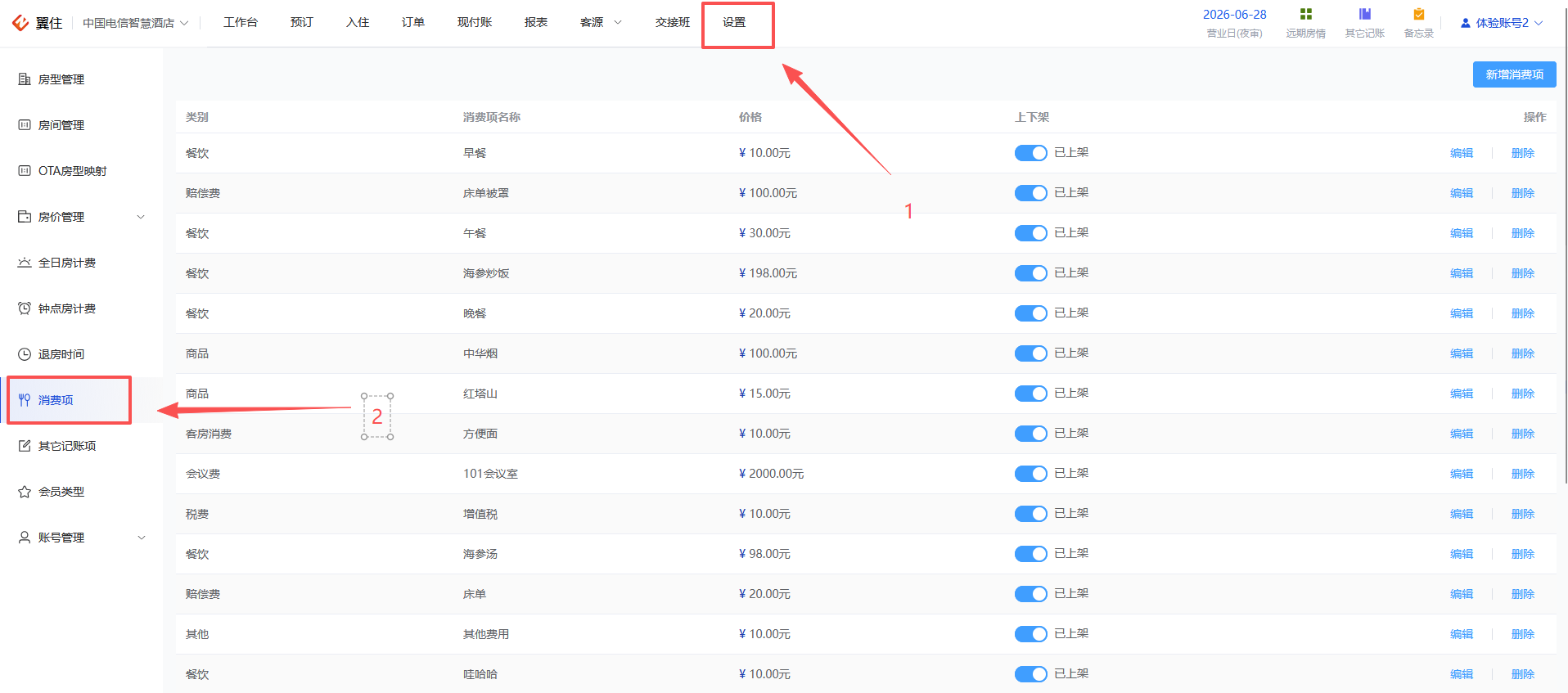The image size is (1568, 693).
Task: Click 编辑 link for 海参炒饭 row
Action: click(1461, 273)
